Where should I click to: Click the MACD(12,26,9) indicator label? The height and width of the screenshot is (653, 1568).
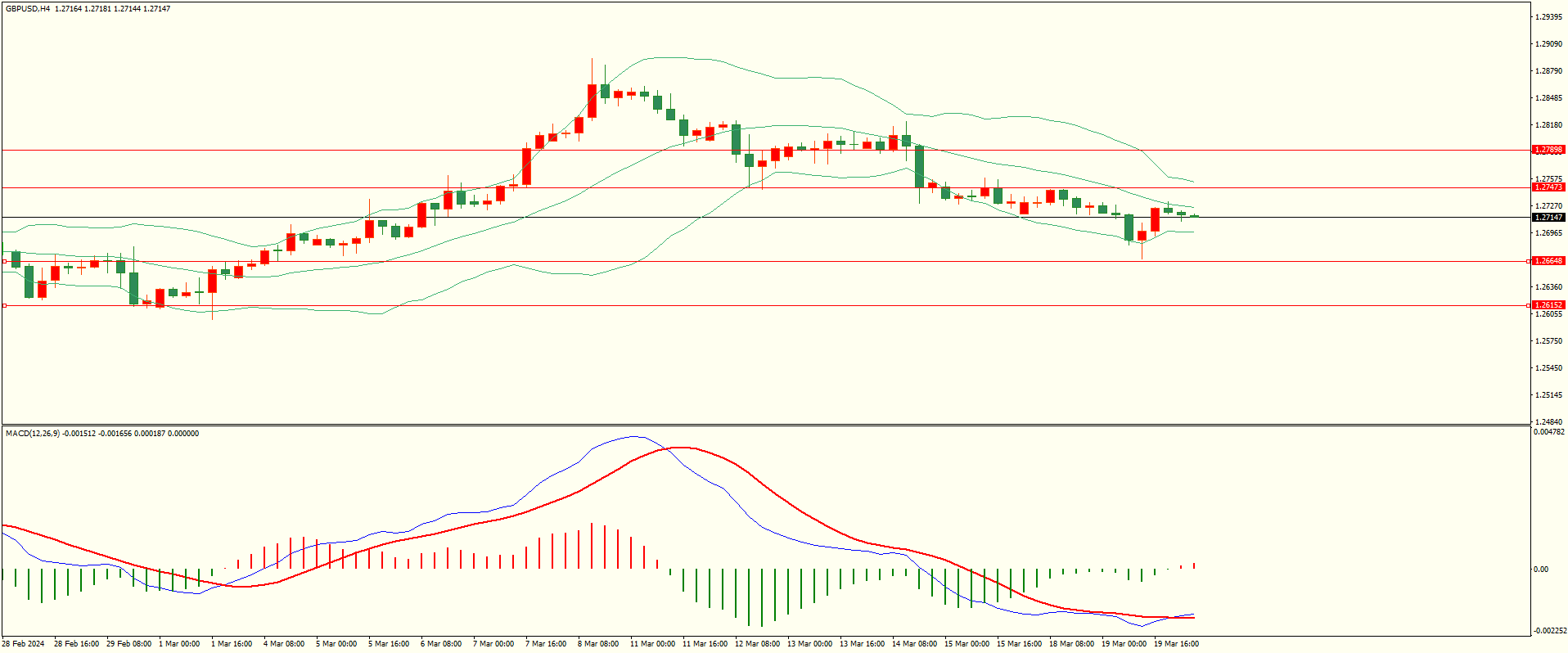pos(32,434)
